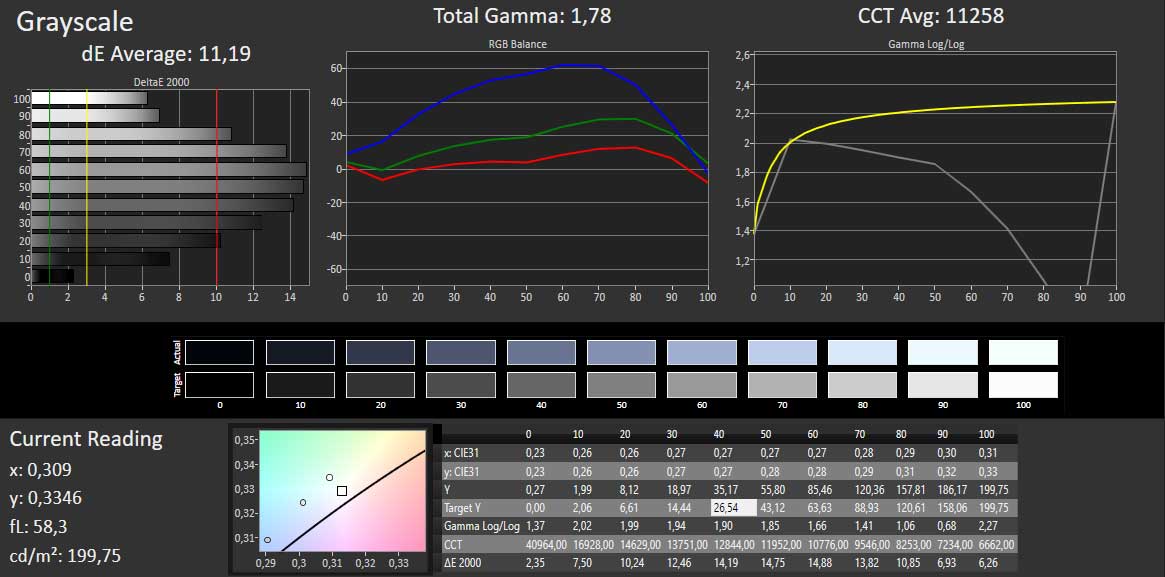The height and width of the screenshot is (577, 1165).
Task: Choose the Actual swatch for level 80
Action: [862, 352]
